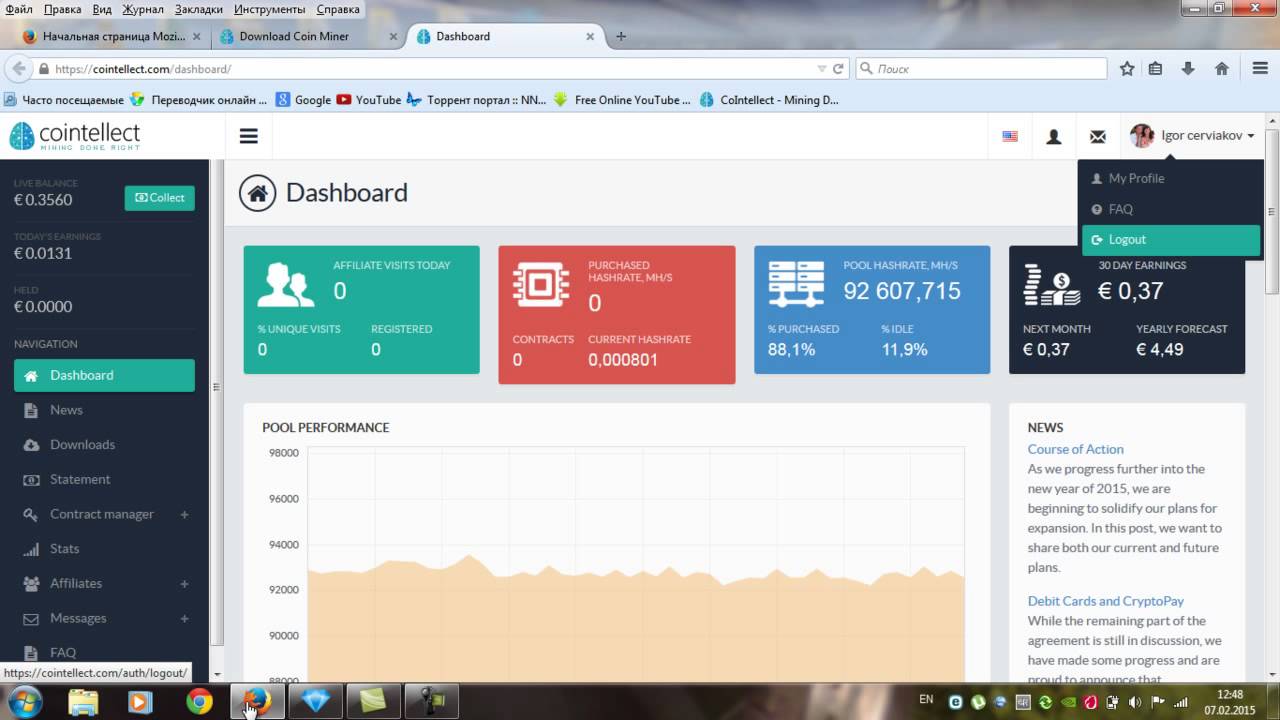
Task: Open the Igor cerviakov account dropdown
Action: [x=1192, y=136]
